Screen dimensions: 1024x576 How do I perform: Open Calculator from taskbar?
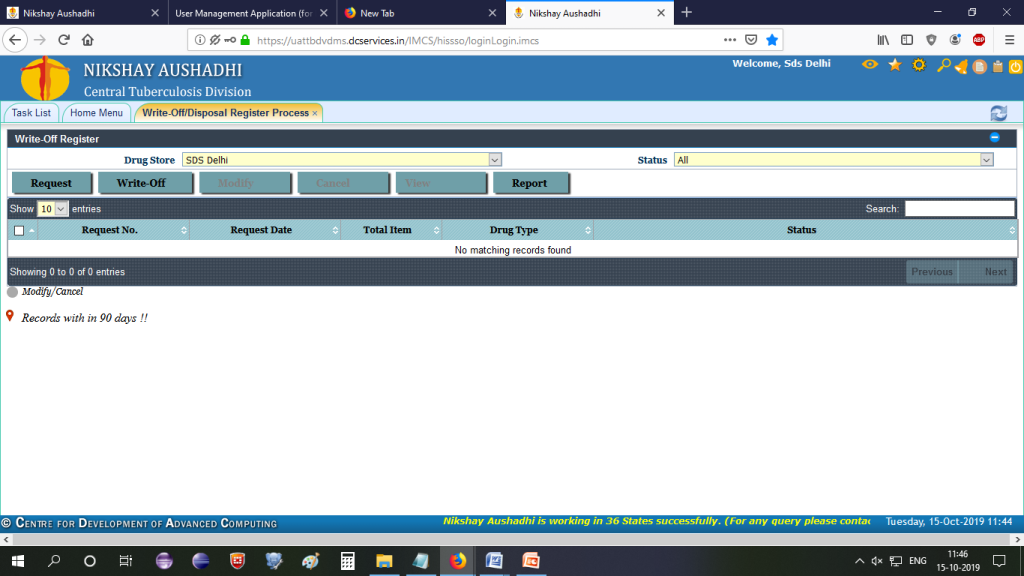[347, 561]
